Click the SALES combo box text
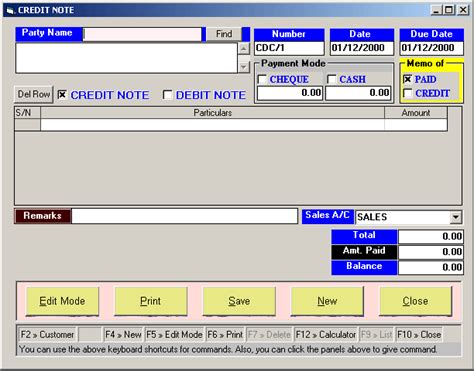Image resolution: width=474 pixels, height=371 pixels. point(403,217)
